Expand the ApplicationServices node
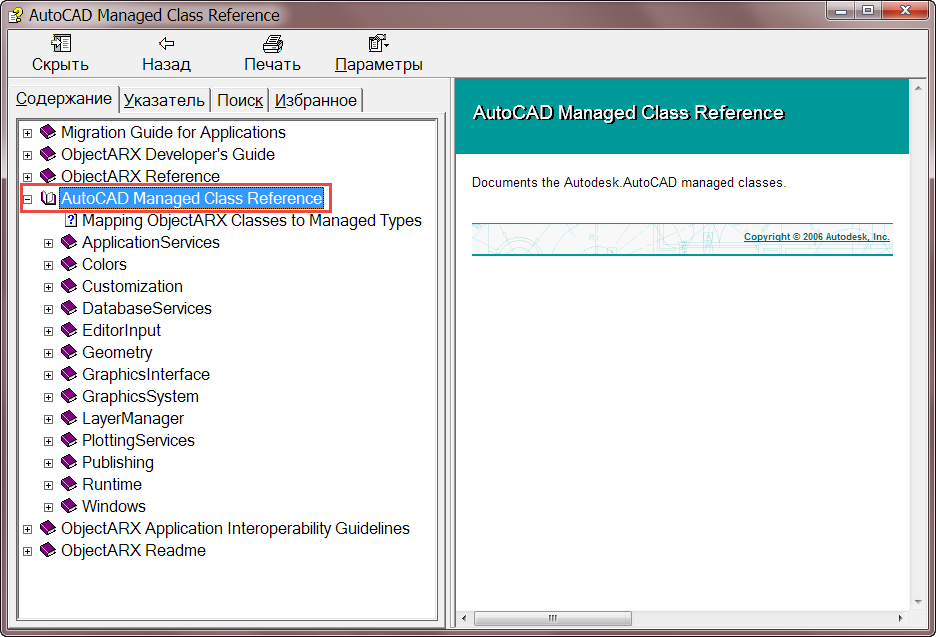 [x=49, y=244]
